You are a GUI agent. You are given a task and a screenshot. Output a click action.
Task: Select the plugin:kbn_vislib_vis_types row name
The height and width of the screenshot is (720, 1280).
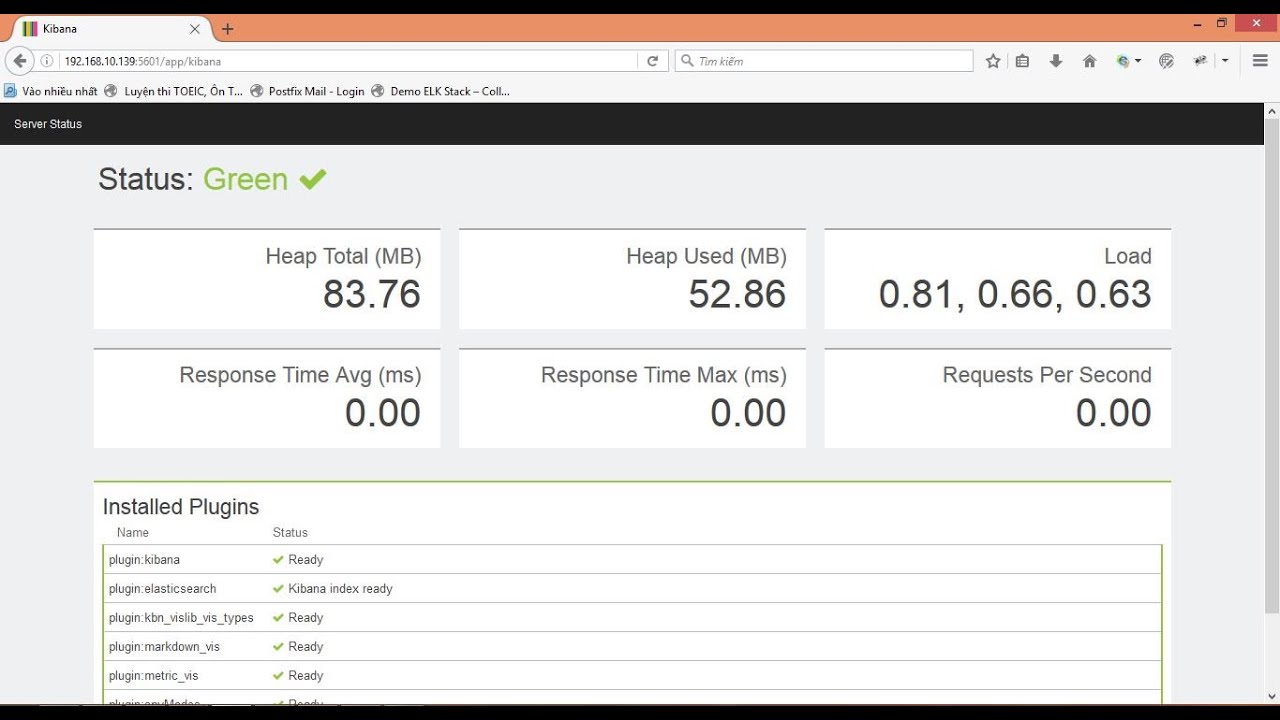click(x=181, y=618)
